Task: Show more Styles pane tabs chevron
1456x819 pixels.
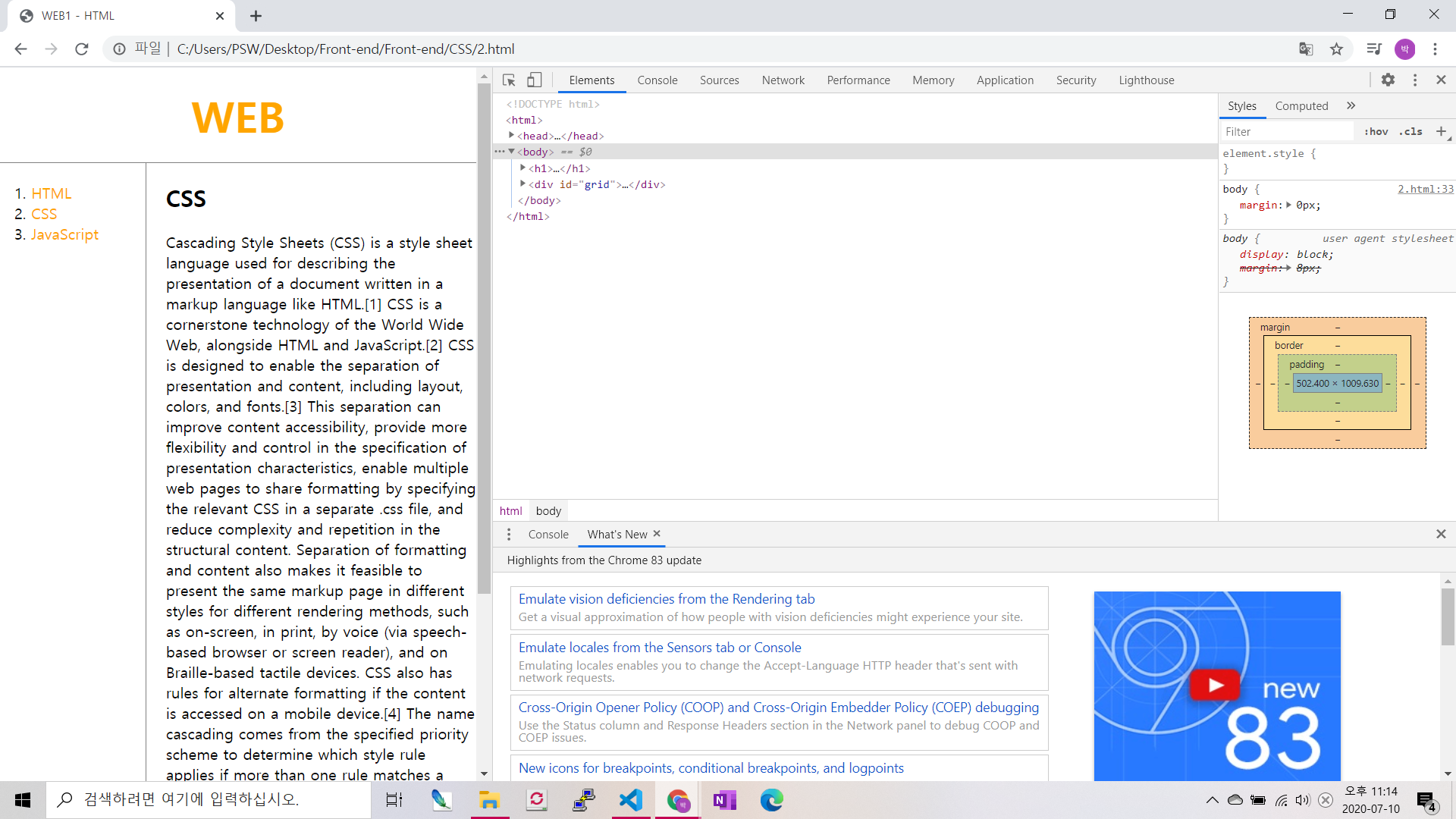Action: pos(1351,106)
